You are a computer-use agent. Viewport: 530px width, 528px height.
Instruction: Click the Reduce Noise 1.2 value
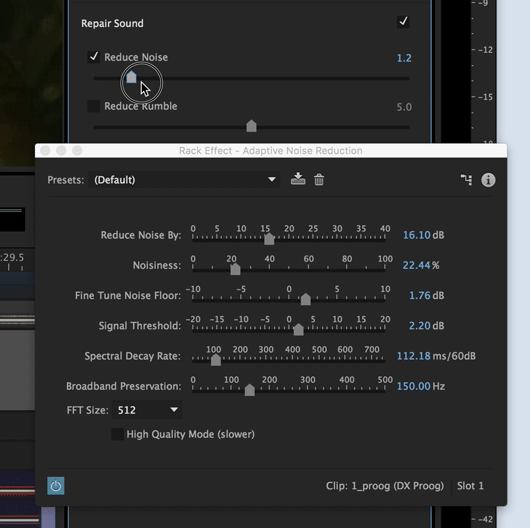[x=404, y=58]
